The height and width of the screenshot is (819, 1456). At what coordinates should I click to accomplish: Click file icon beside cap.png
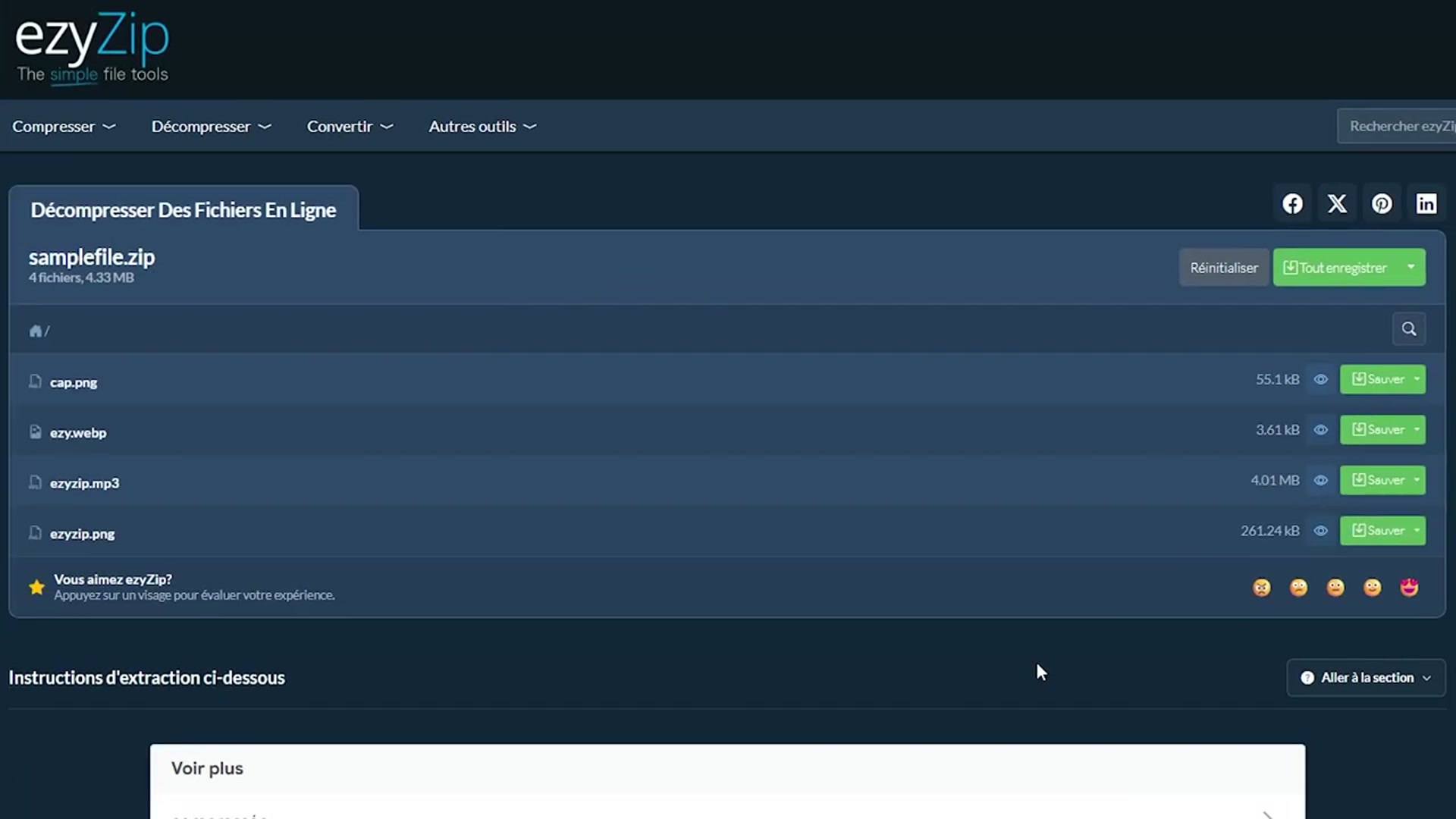(35, 381)
